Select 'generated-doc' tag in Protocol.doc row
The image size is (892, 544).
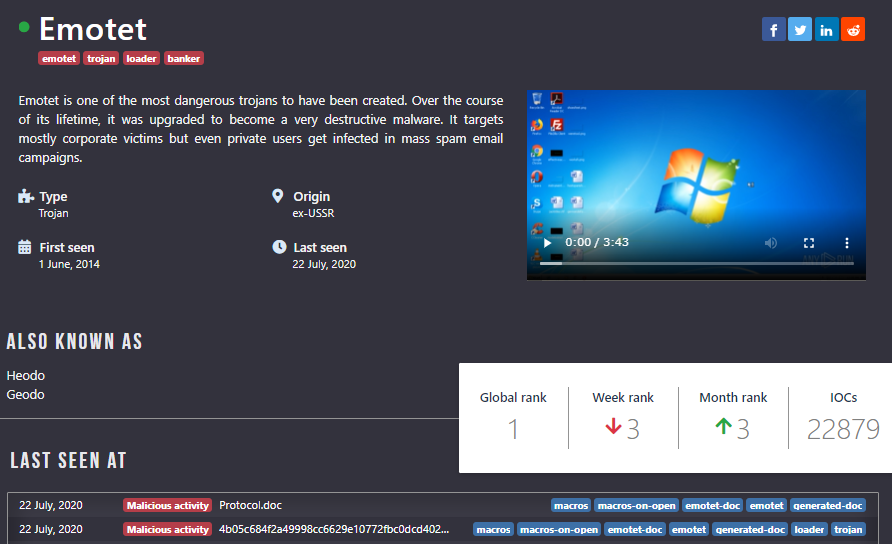[829, 505]
